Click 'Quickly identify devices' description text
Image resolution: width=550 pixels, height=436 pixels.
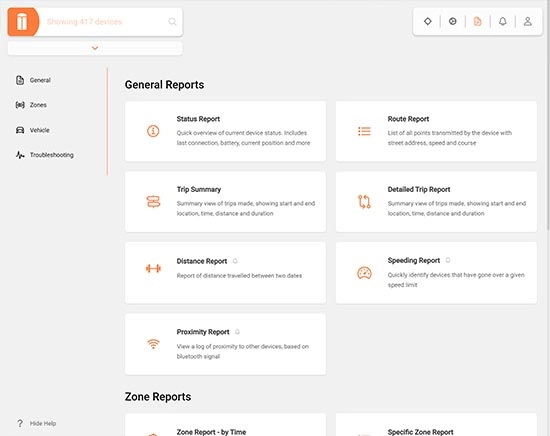pyautogui.click(x=456, y=280)
